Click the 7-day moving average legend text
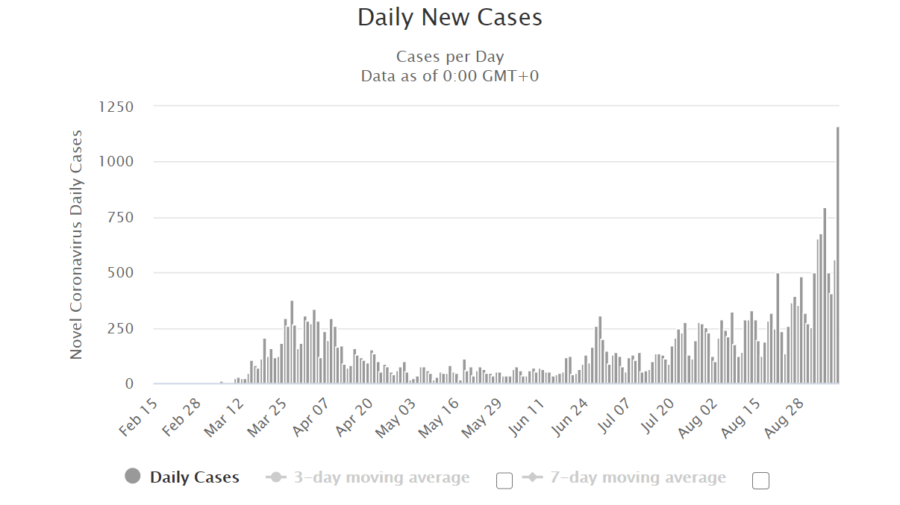The image size is (900, 505). coord(637,477)
